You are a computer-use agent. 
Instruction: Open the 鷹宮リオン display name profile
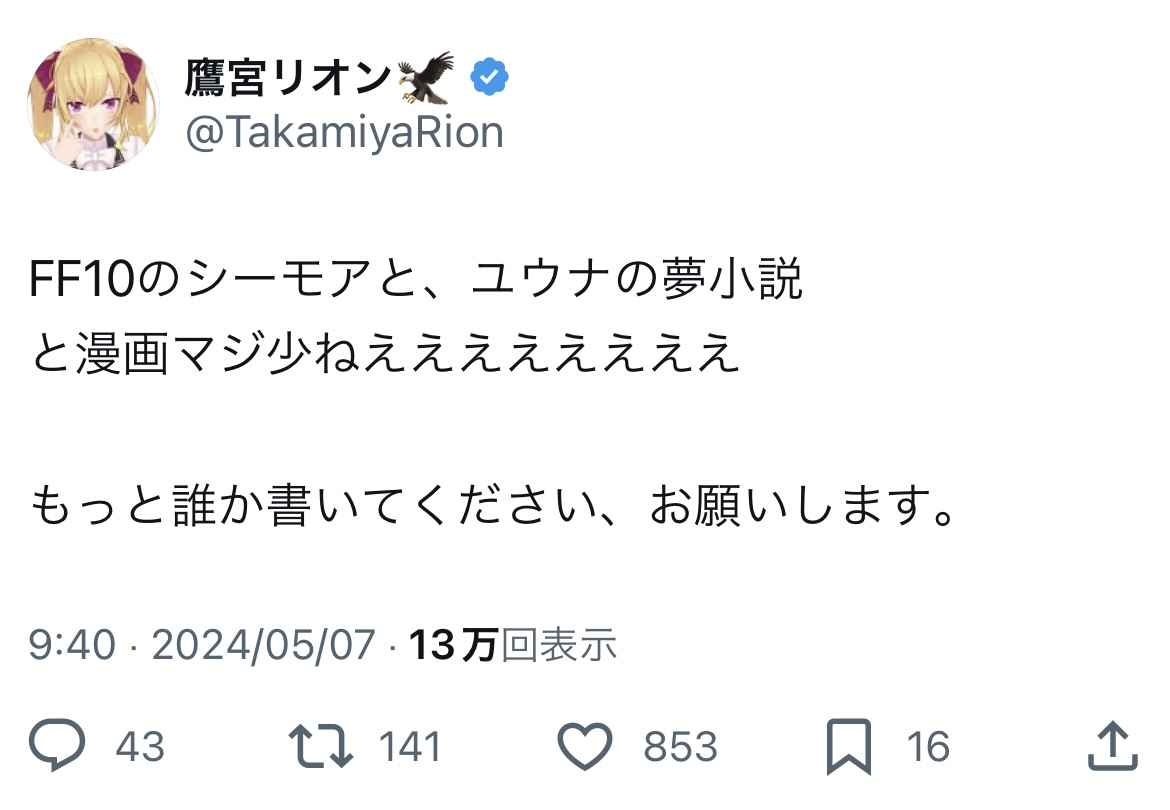tap(286, 77)
